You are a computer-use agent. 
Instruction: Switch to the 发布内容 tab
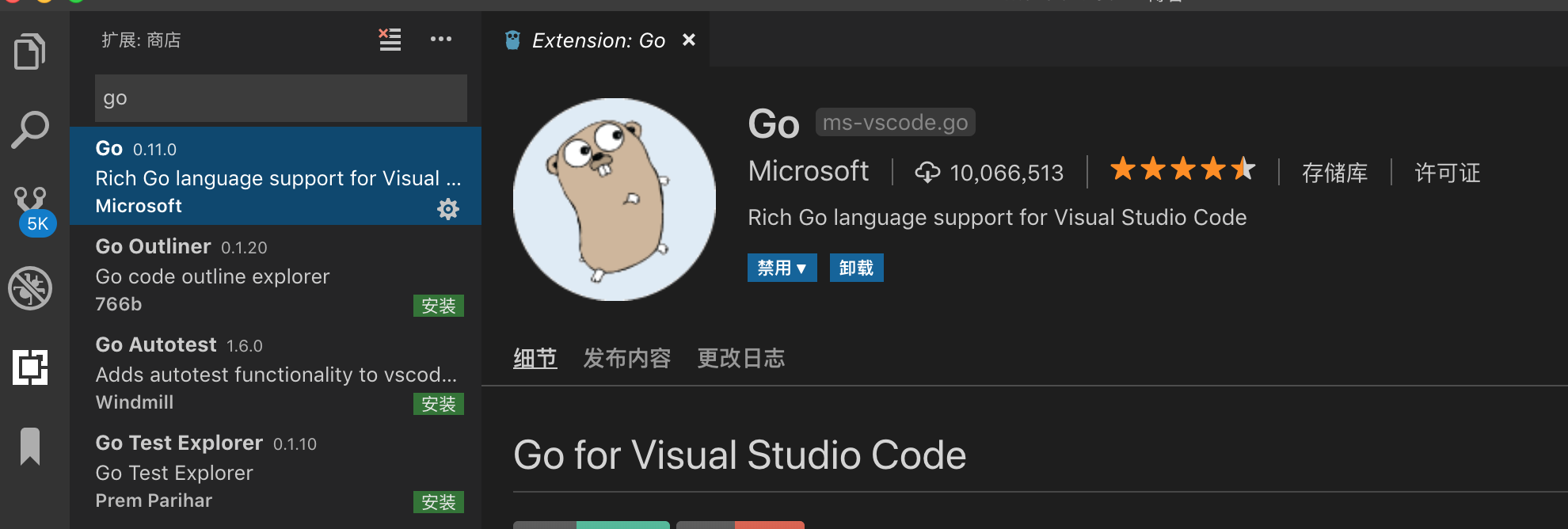coord(627,358)
